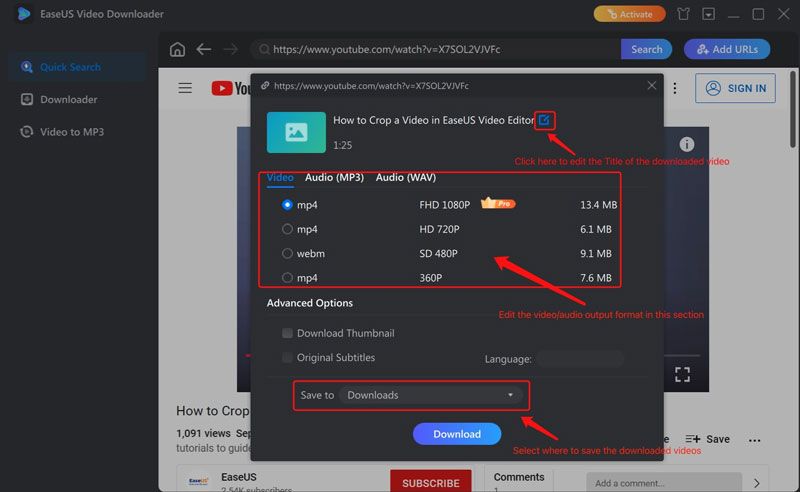Click the Pro badge beside FHD 1080P
Screen dimensions: 800x492
tap(498, 203)
